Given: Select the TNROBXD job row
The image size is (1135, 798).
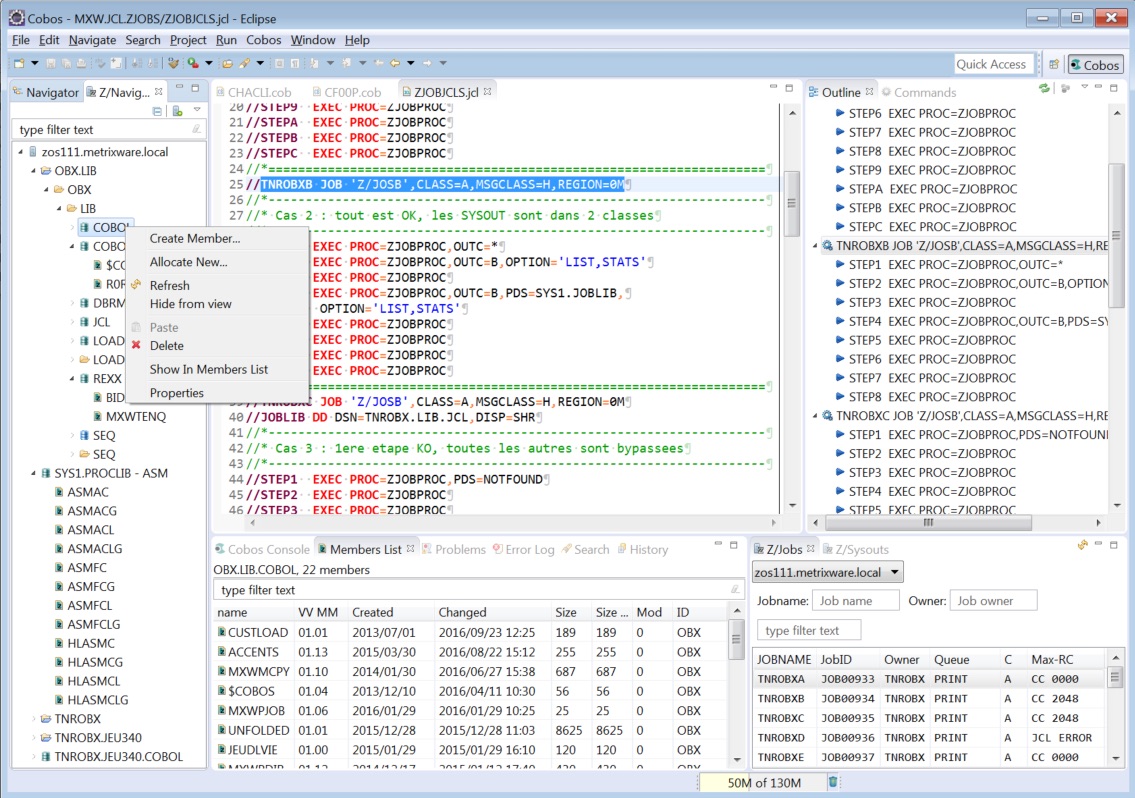Looking at the screenshot, I should (930, 738).
